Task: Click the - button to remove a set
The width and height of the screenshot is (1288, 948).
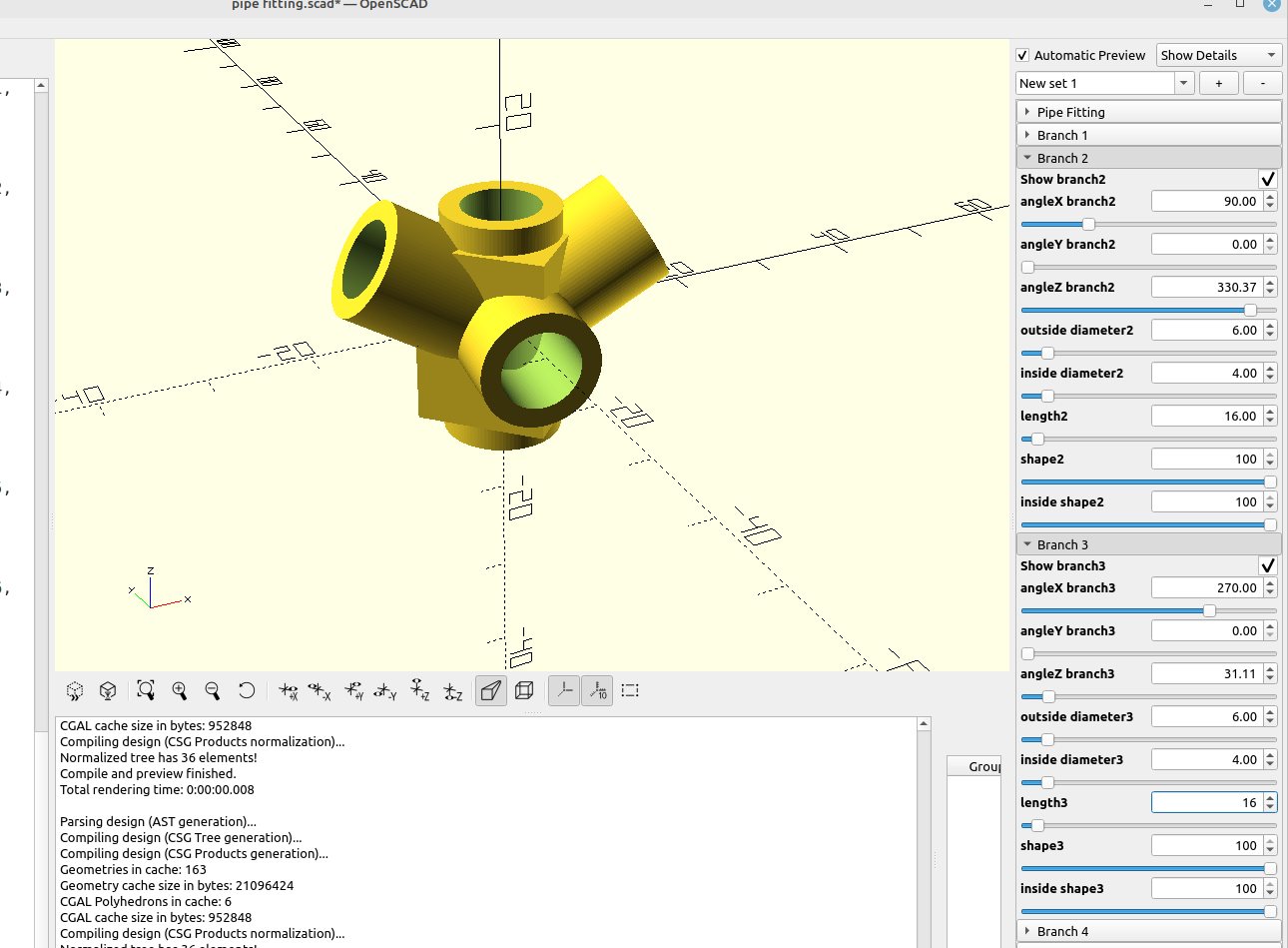Action: pyautogui.click(x=1262, y=82)
